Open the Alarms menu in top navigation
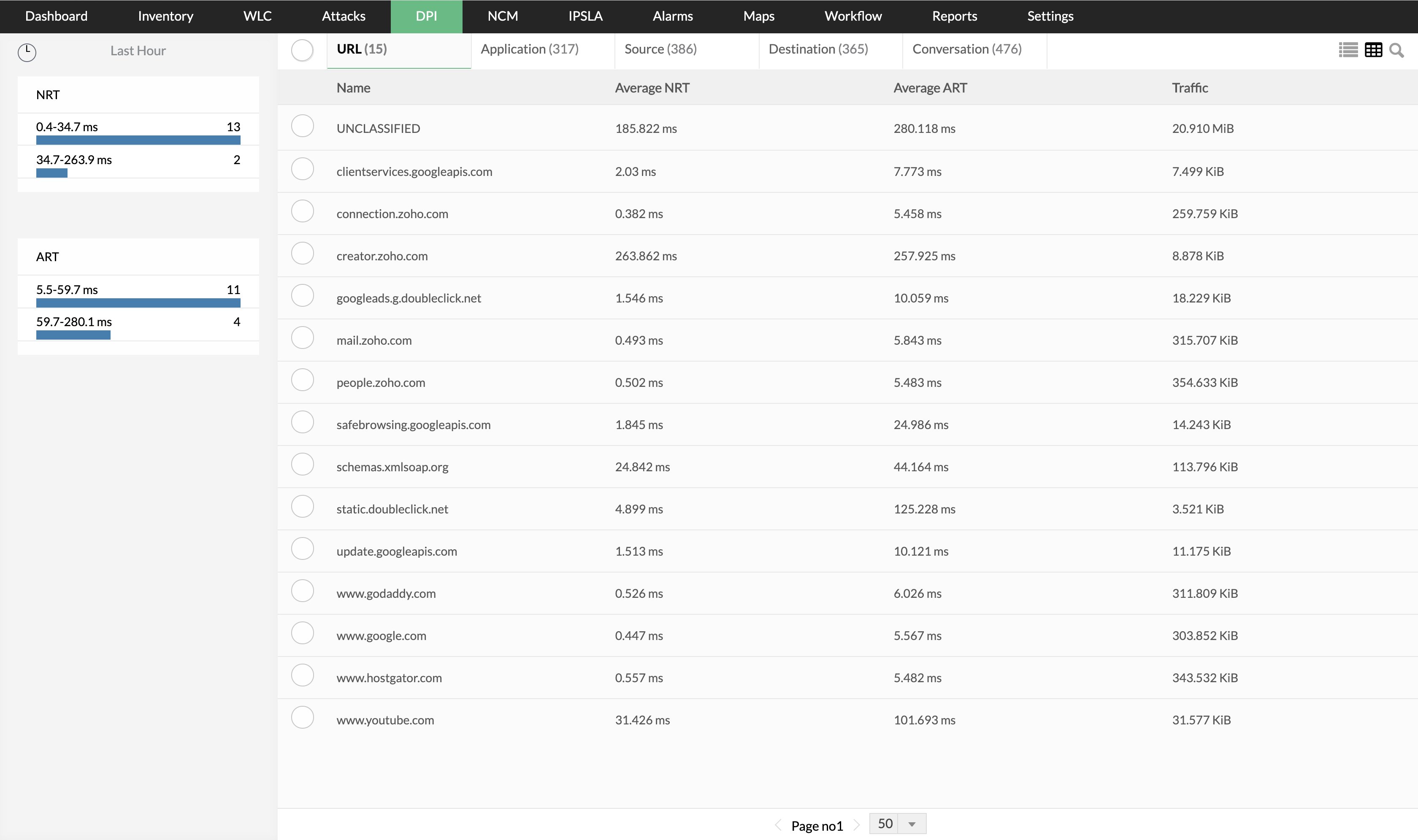 pyautogui.click(x=672, y=16)
